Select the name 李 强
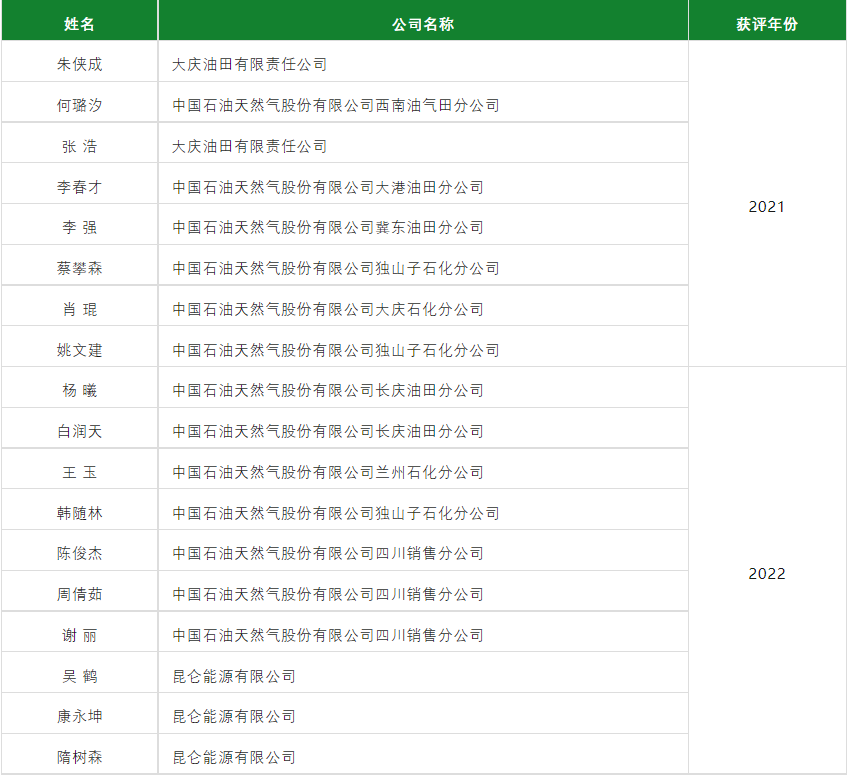This screenshot has width=848, height=777. pos(80,227)
